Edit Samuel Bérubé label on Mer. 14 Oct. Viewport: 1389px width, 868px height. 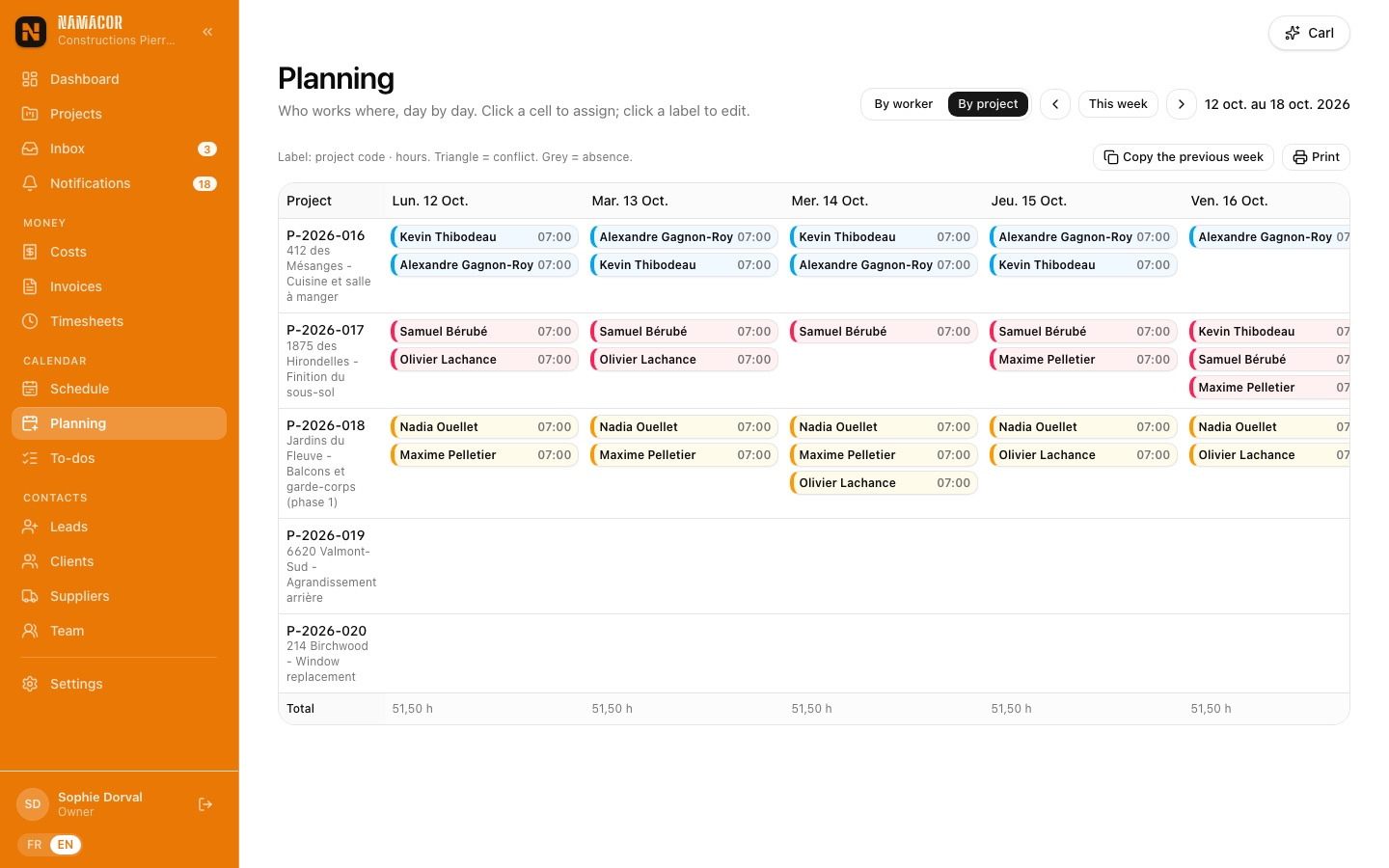coord(884,332)
